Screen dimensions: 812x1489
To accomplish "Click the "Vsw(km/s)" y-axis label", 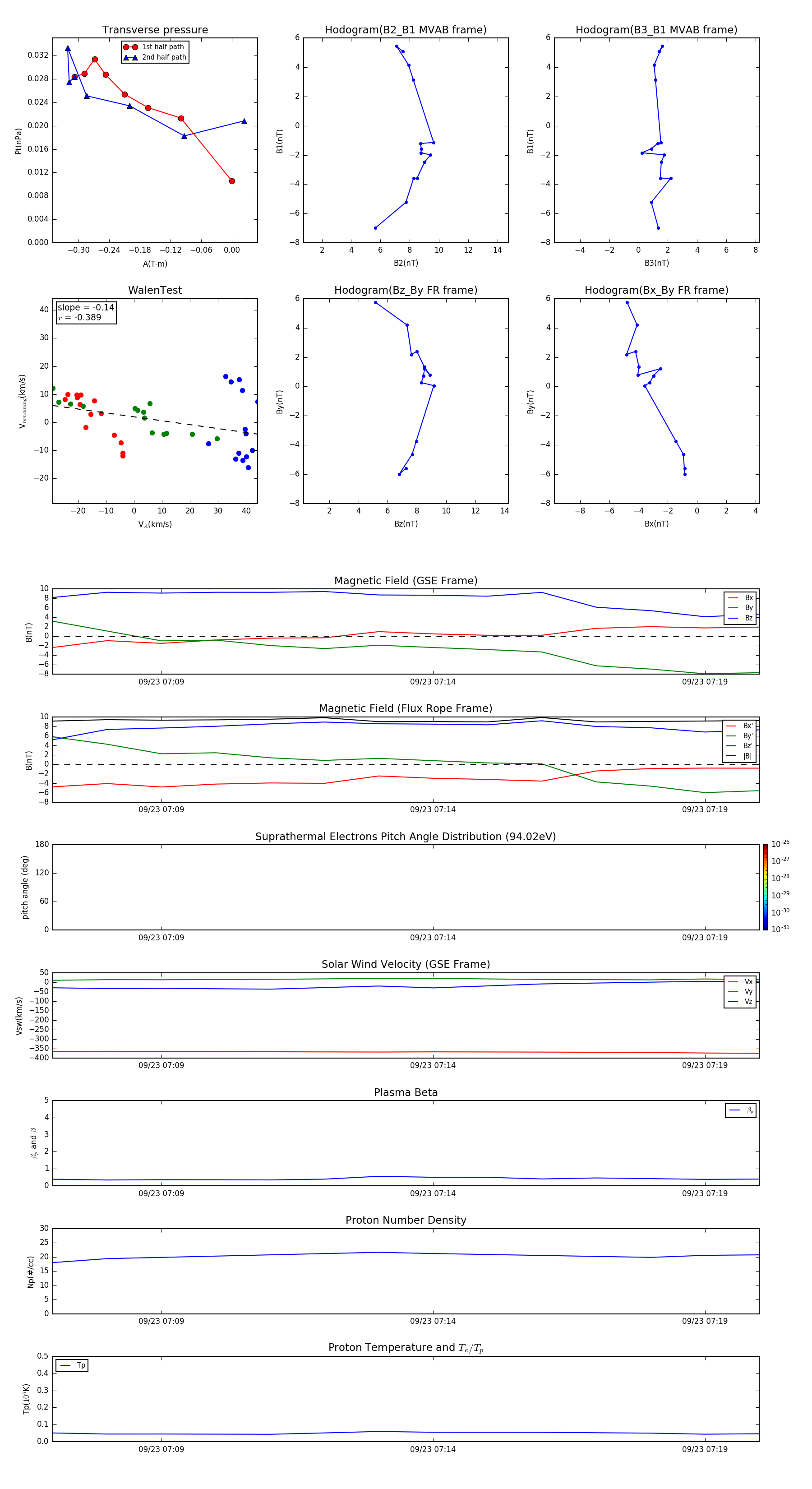I will tap(18, 1015).
